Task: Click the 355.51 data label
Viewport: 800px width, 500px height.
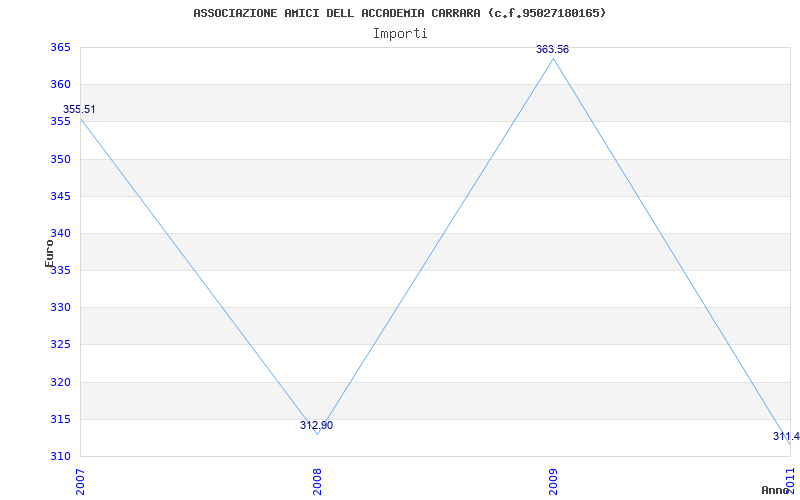Action: [79, 110]
